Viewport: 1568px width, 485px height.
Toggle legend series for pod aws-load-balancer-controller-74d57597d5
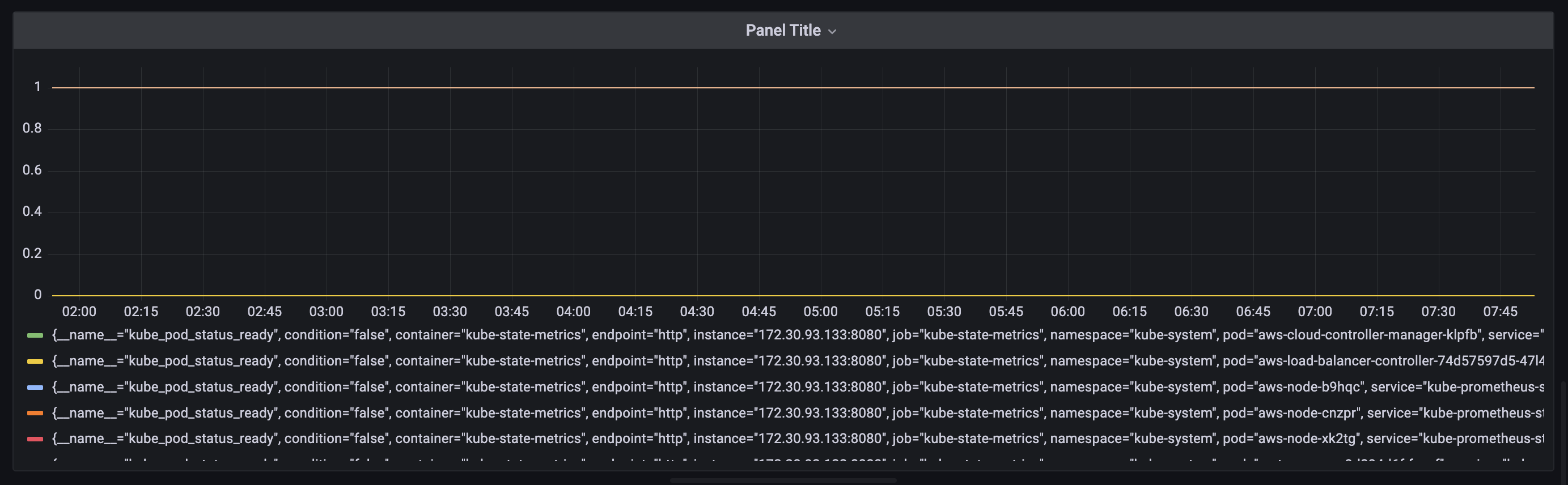tap(798, 361)
